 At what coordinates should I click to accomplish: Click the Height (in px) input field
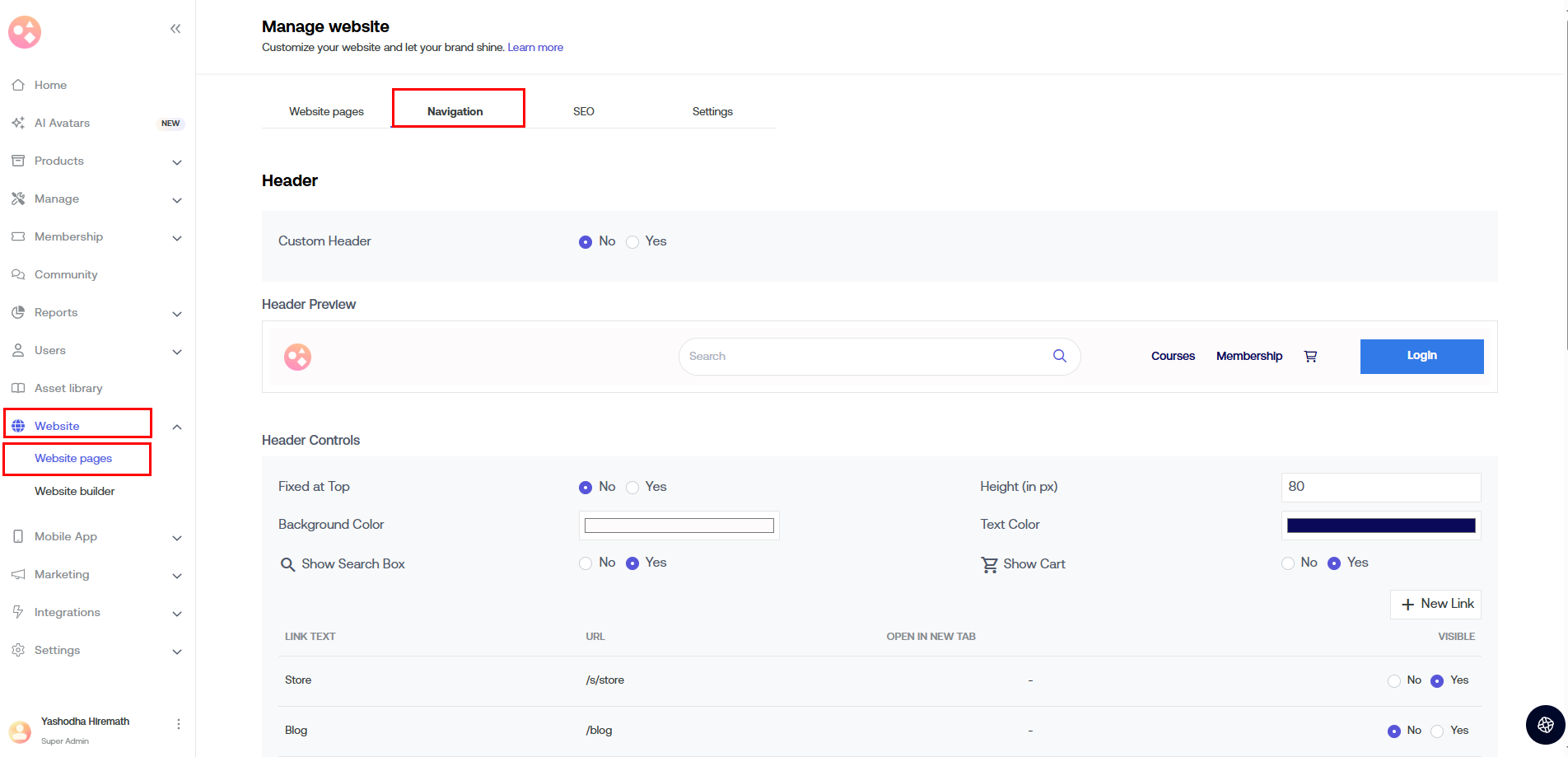(x=1380, y=487)
